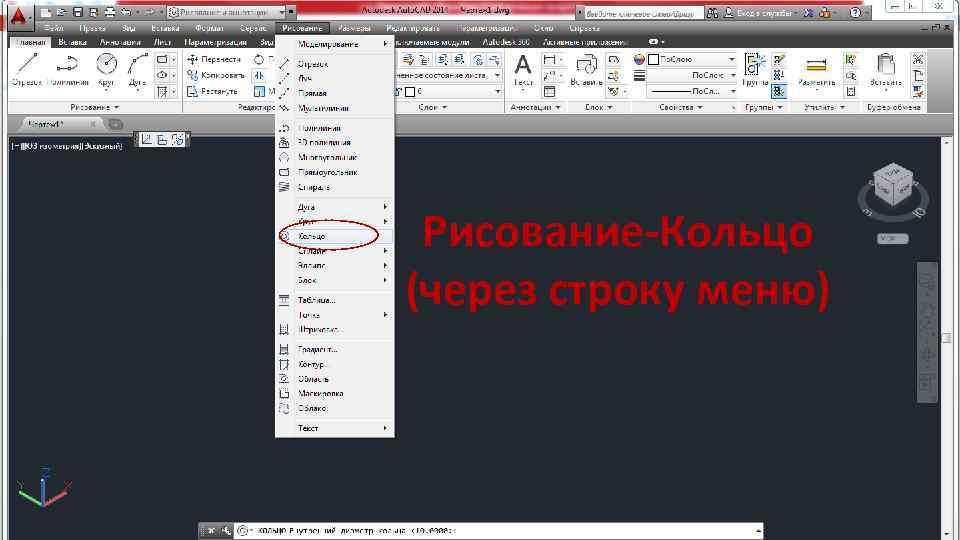Click the Help question mark icon

[855, 12]
